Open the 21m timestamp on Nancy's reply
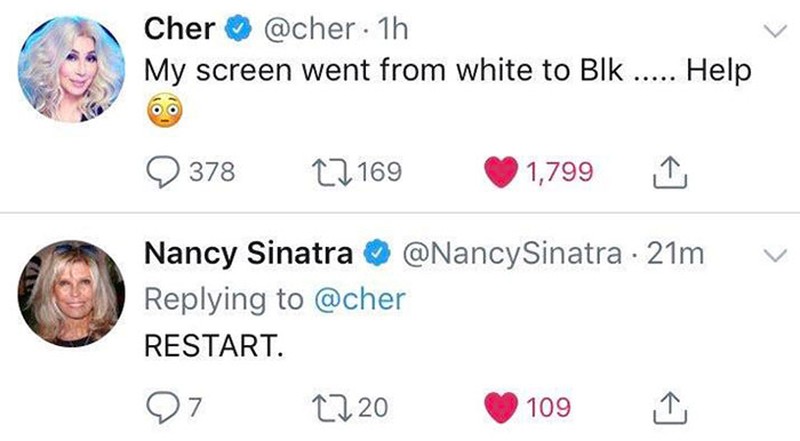Image resolution: width=800 pixels, height=441 pixels. point(676,256)
